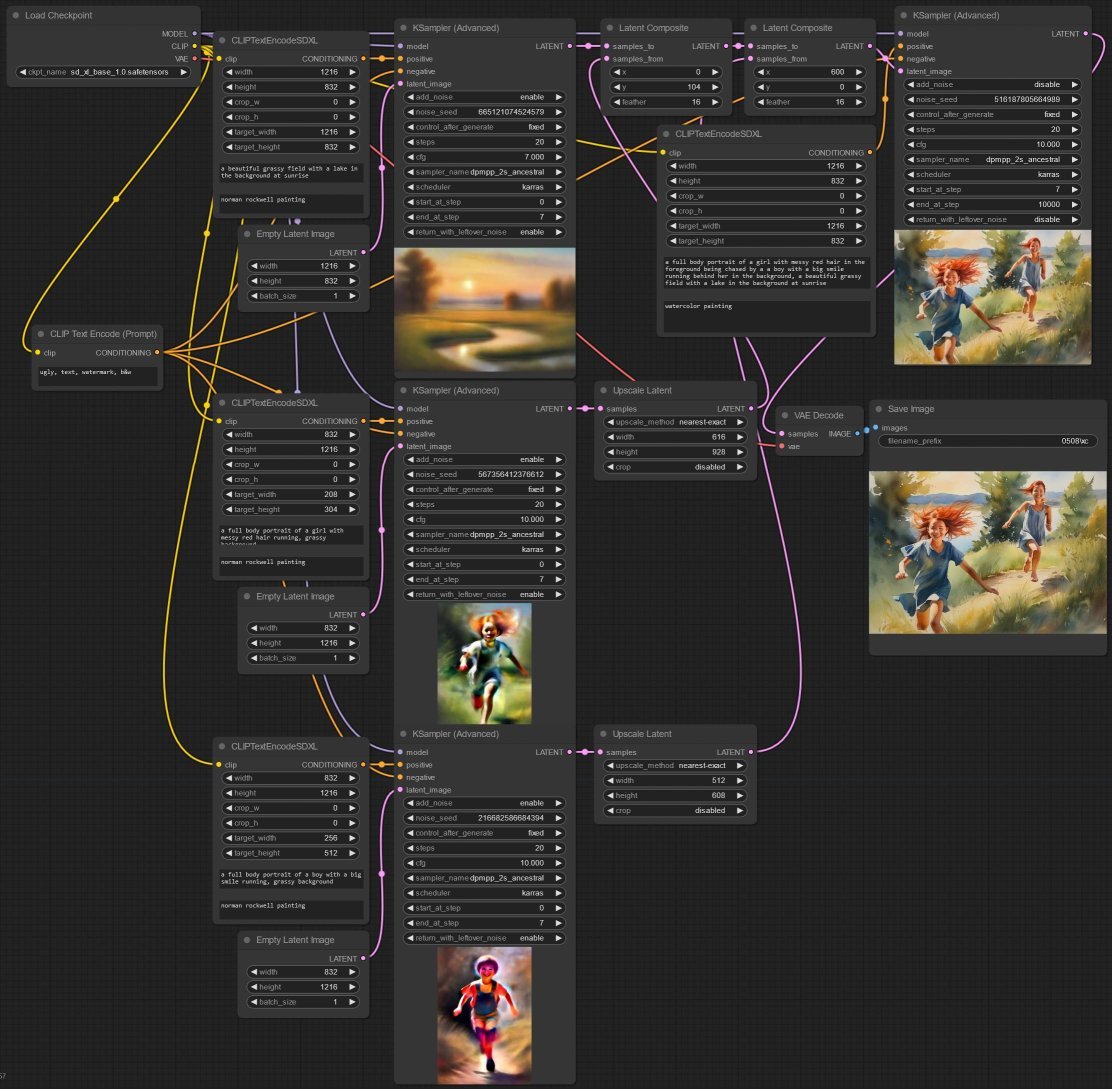Viewport: 1112px width, 1089px height.
Task: Select the sunrise landscape preview image
Action: 484,310
